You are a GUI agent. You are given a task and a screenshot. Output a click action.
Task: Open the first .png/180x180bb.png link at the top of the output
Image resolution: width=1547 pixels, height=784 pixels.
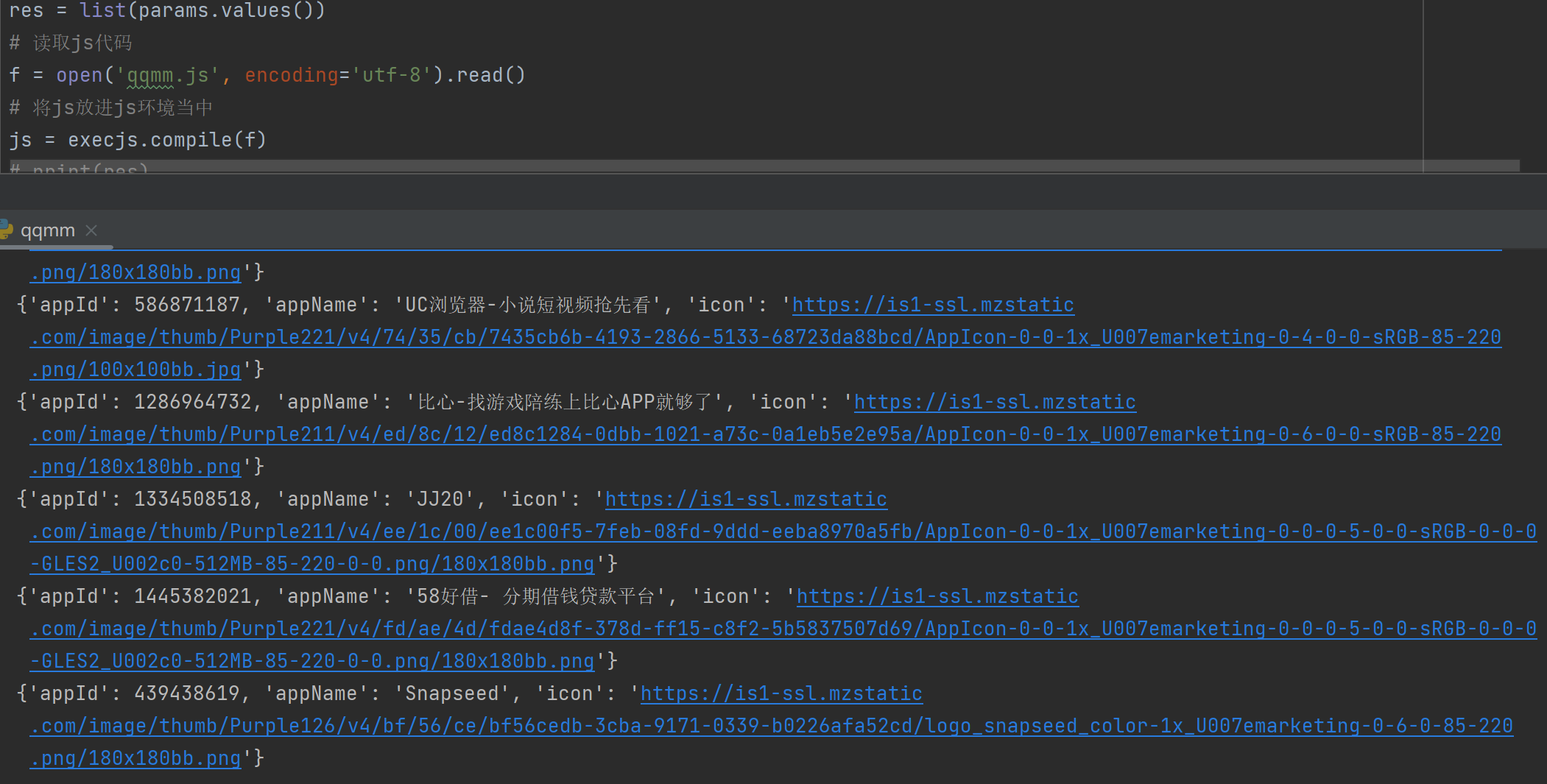135,272
